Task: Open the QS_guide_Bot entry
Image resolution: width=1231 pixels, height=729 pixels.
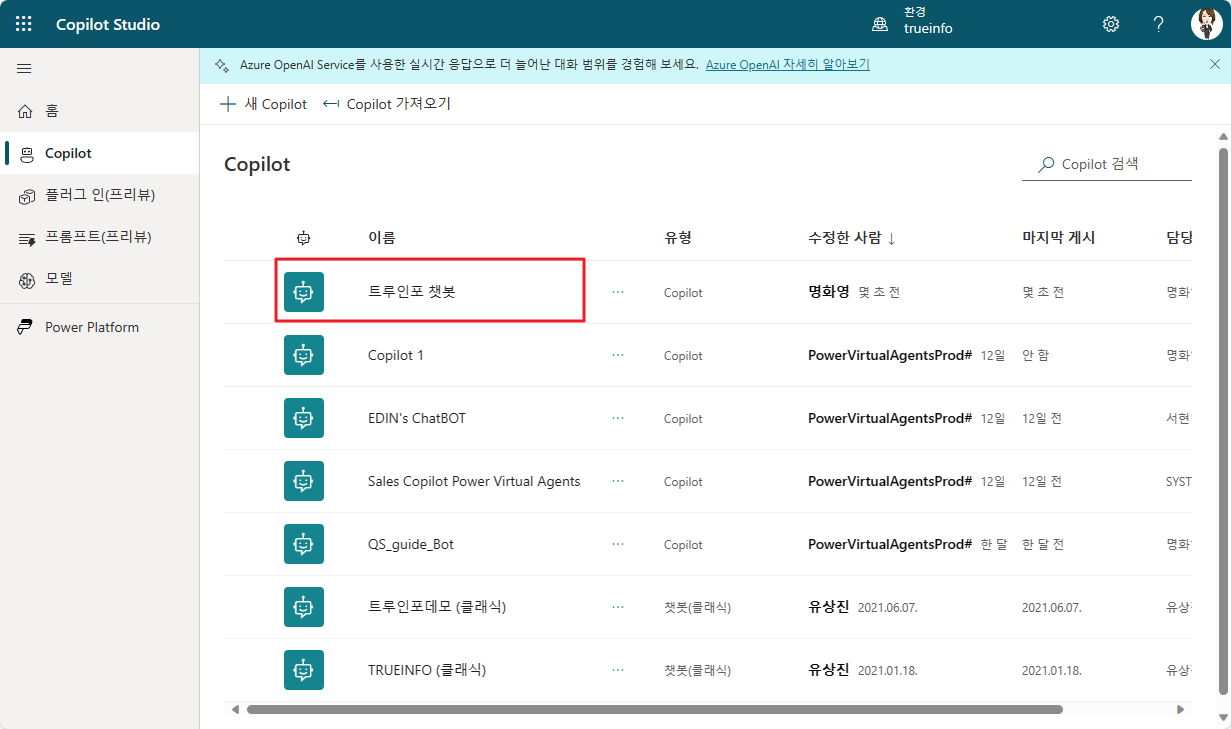Action: (411, 544)
